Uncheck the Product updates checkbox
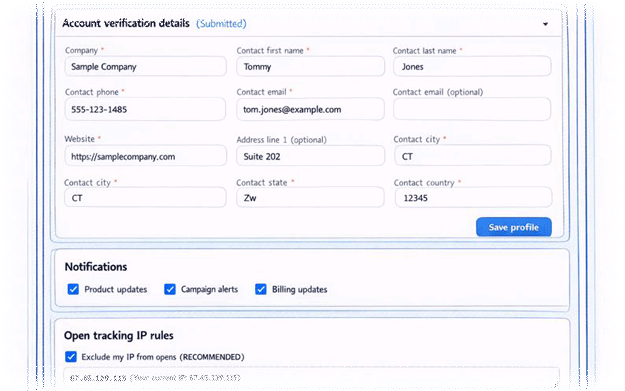The width and height of the screenshot is (625, 391). point(73,289)
